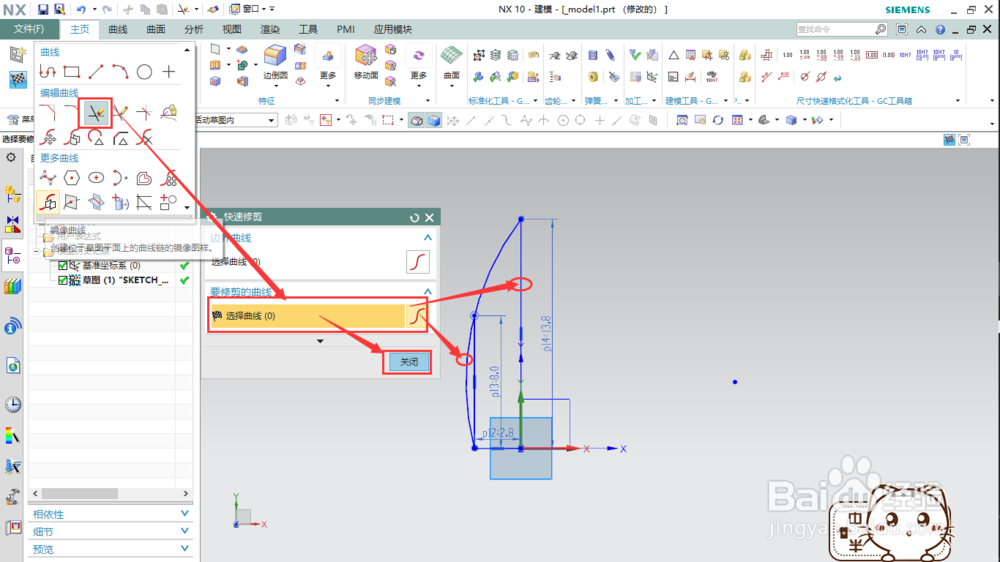Click the Undo arrow icon

point(81,10)
